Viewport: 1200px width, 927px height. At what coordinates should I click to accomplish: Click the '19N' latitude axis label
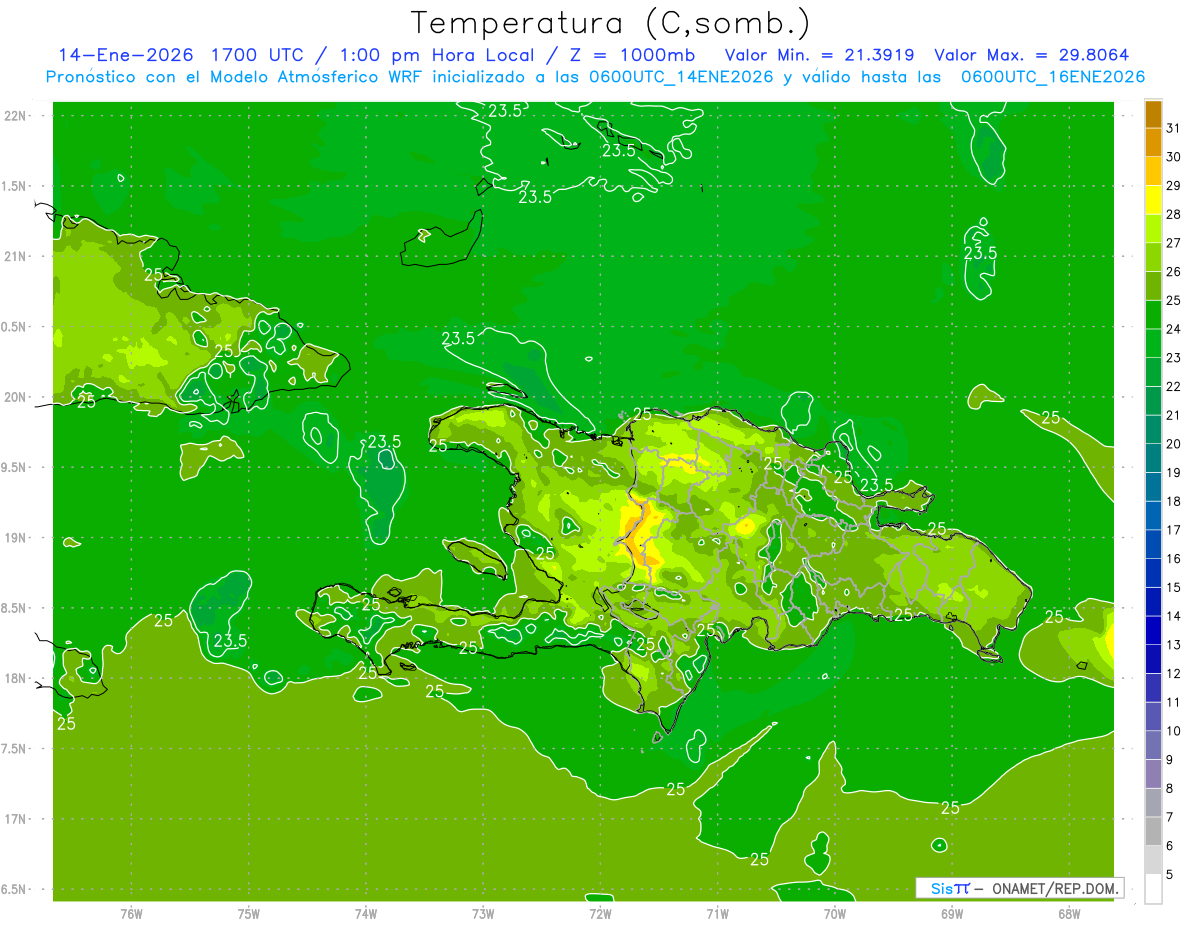[x=17, y=537]
